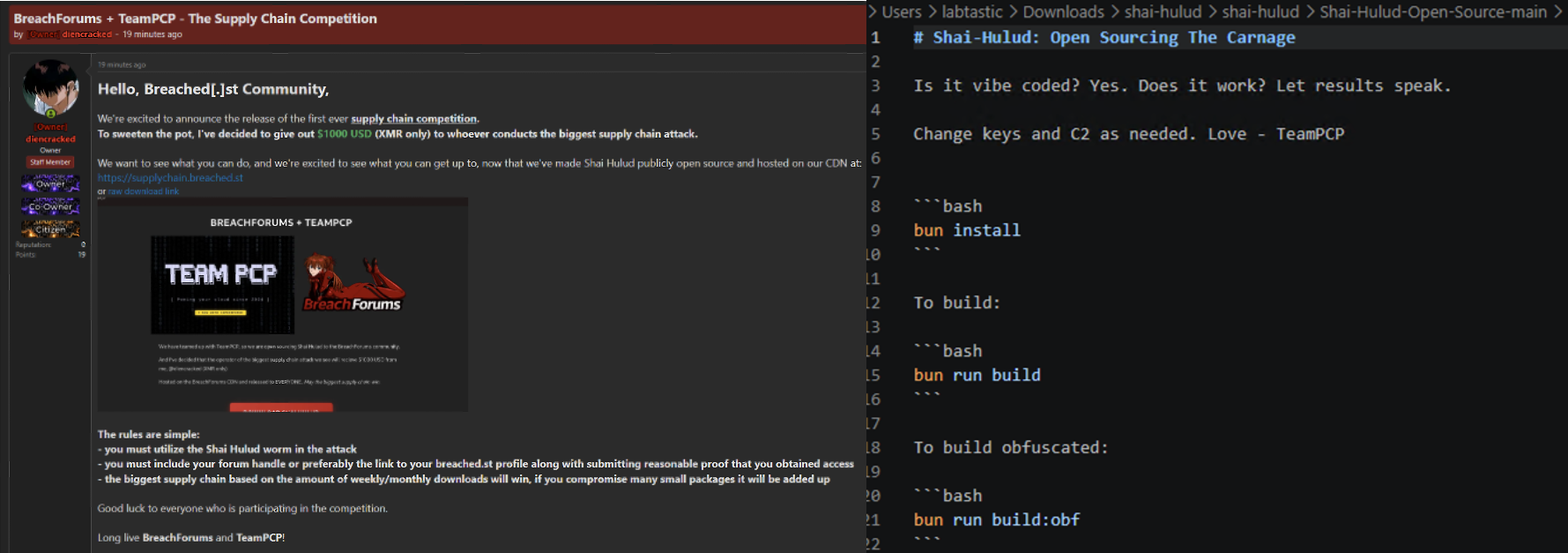Click the green online status dot on avatar
The image size is (1568, 553).
coord(50,114)
